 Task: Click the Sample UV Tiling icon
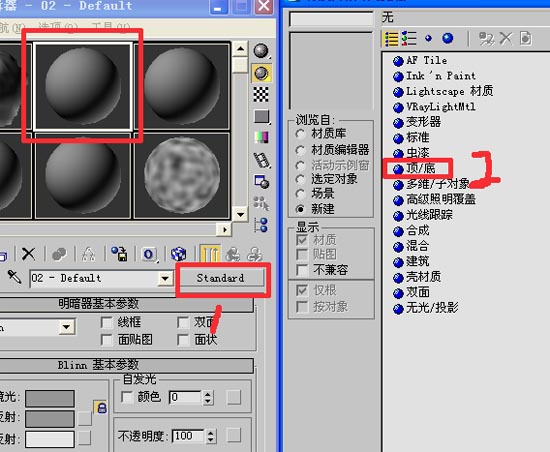tap(261, 116)
